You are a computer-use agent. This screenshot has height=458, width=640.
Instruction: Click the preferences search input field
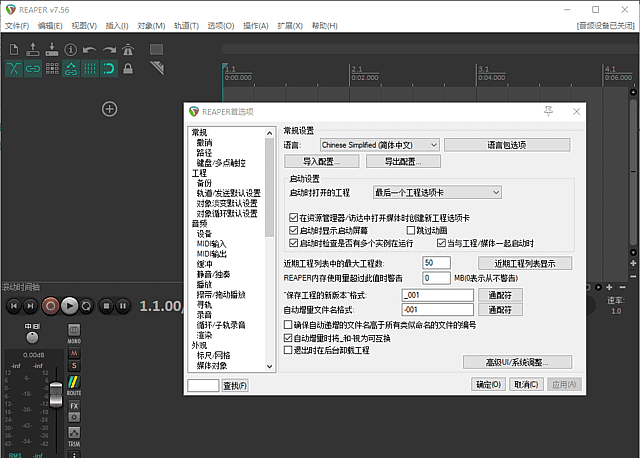[x=203, y=385]
